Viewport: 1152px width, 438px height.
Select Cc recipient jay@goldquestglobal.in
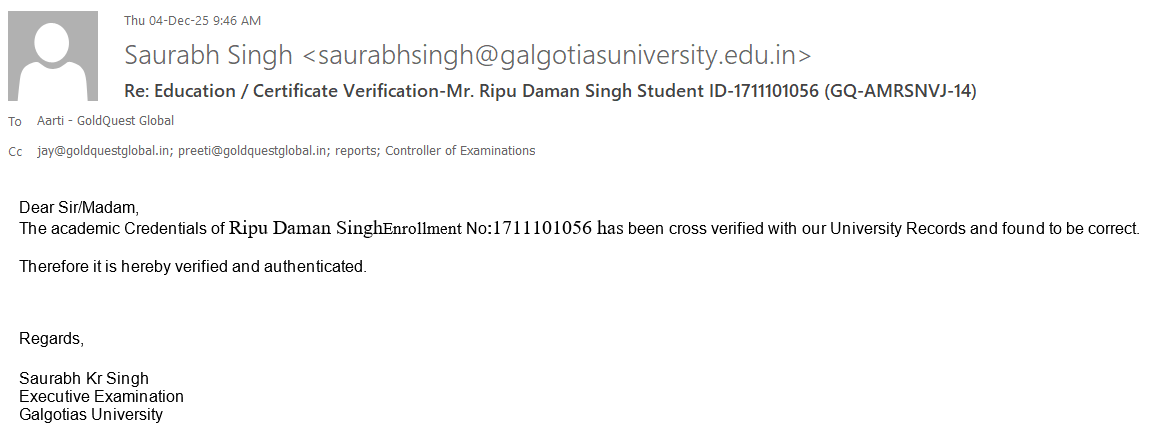click(103, 151)
